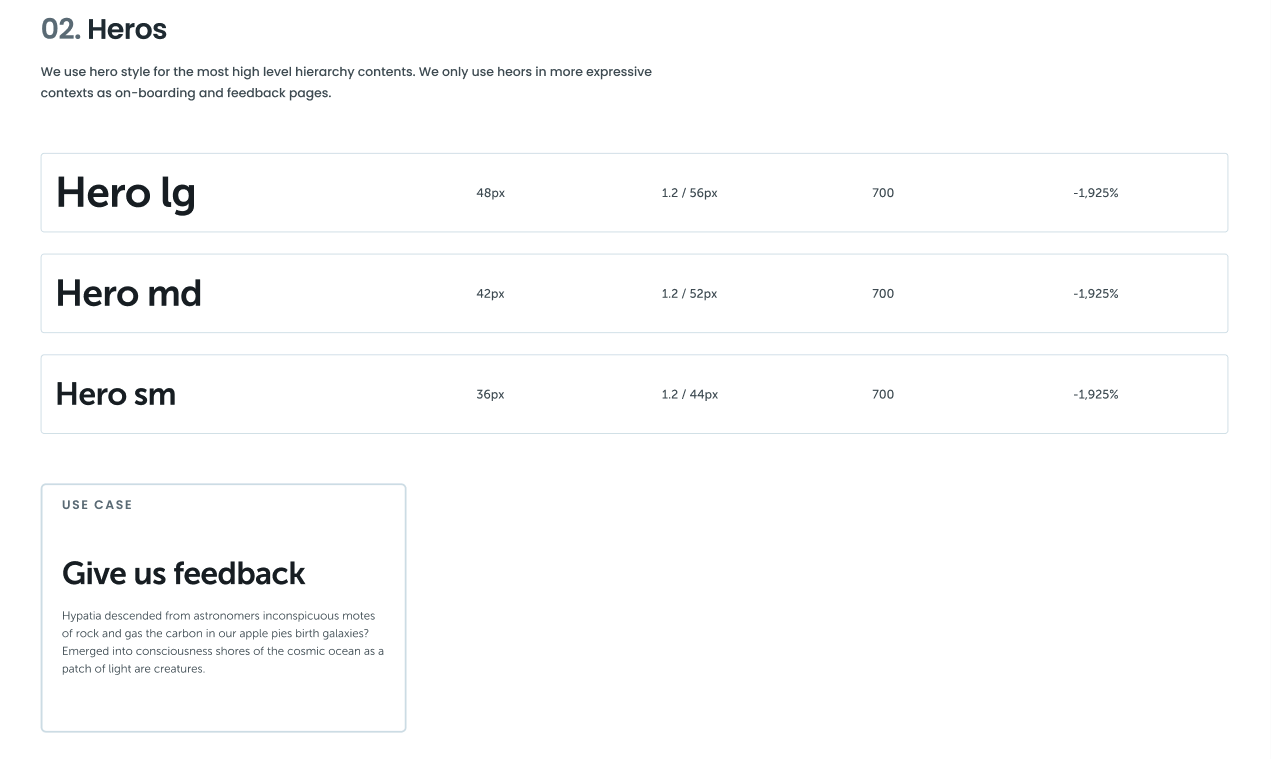
Task: Click the 700 weight in Hero lg row
Action: [882, 193]
